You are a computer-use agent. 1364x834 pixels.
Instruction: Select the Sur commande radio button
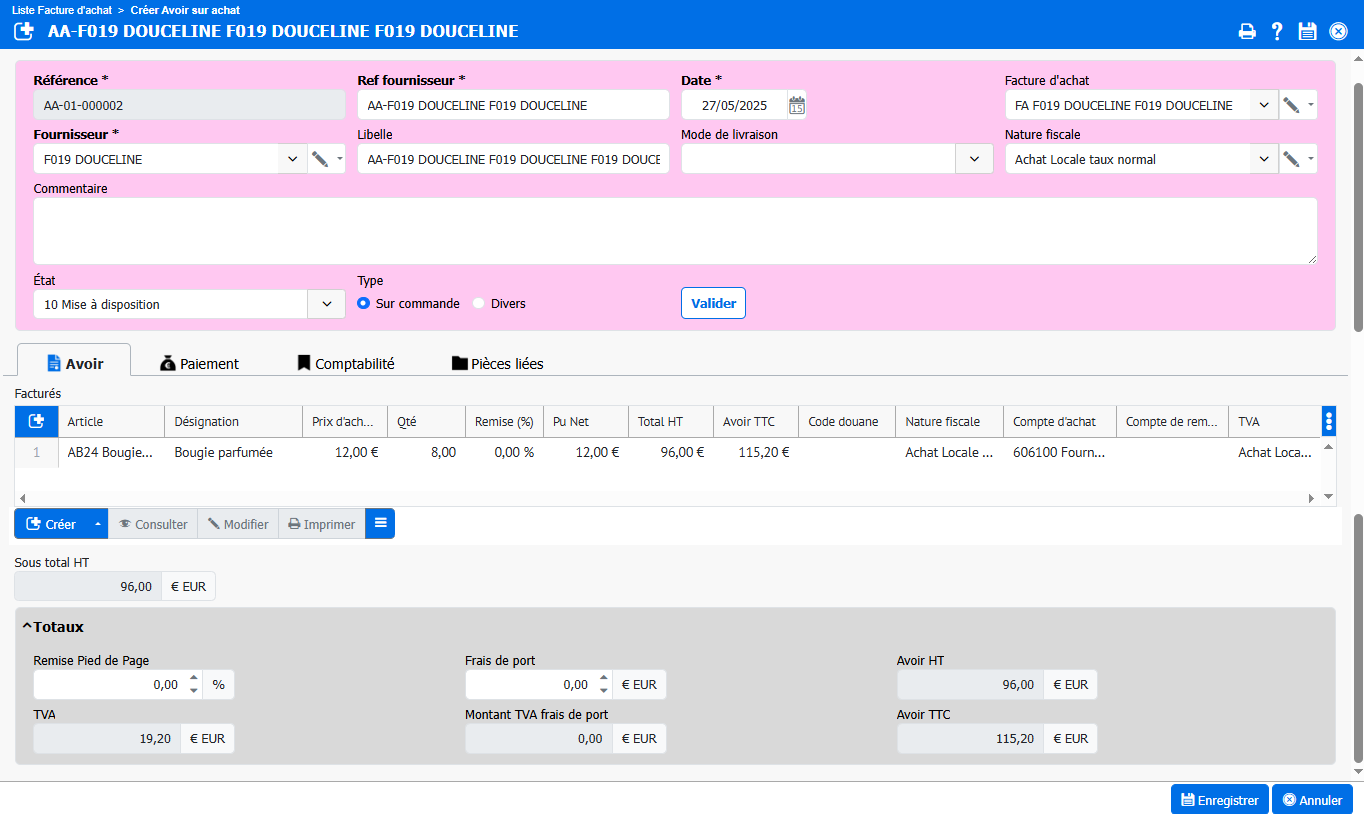point(364,304)
